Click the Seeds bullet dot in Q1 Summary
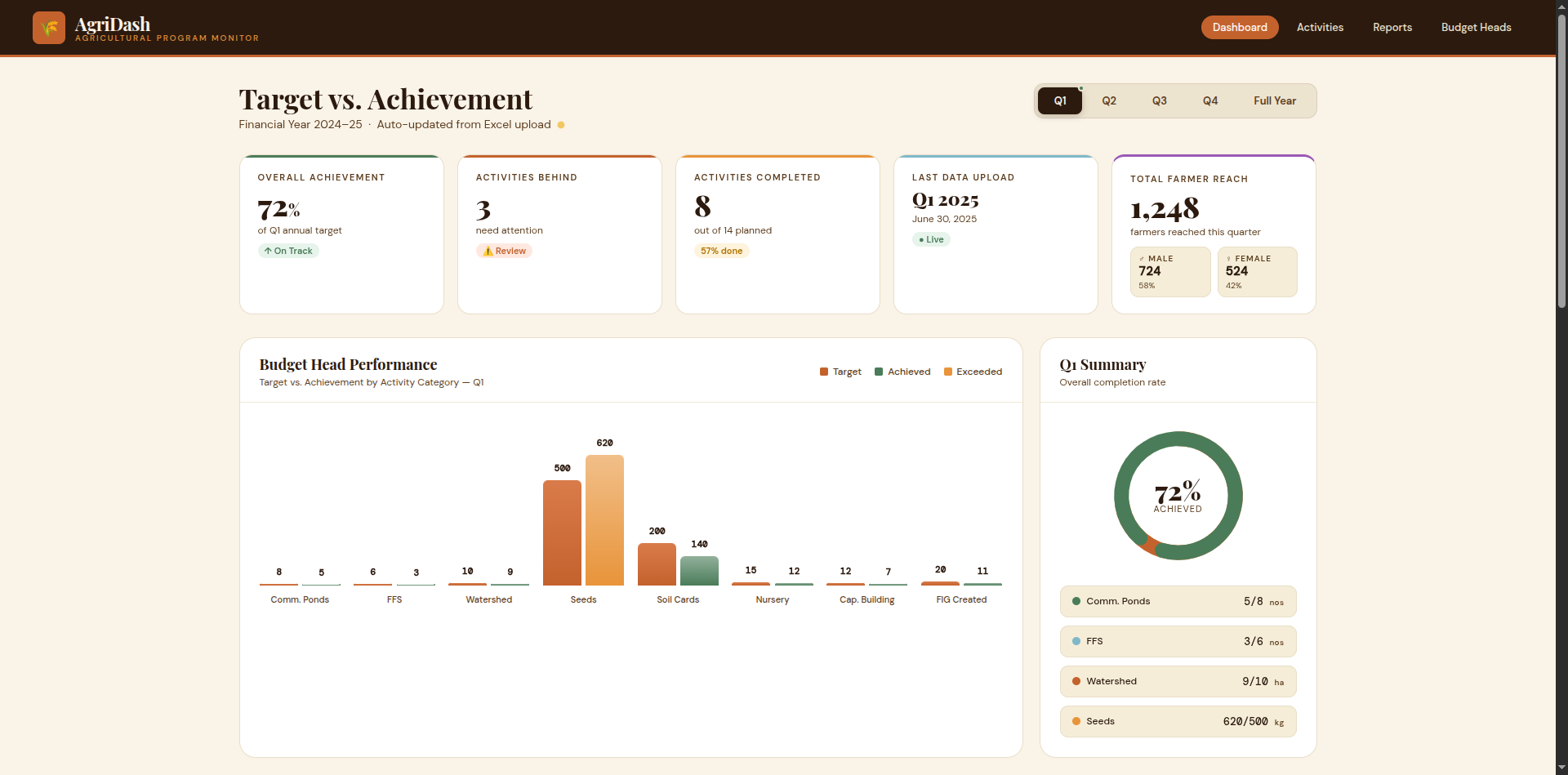This screenshot has height=775, width=1568. coord(1075,721)
